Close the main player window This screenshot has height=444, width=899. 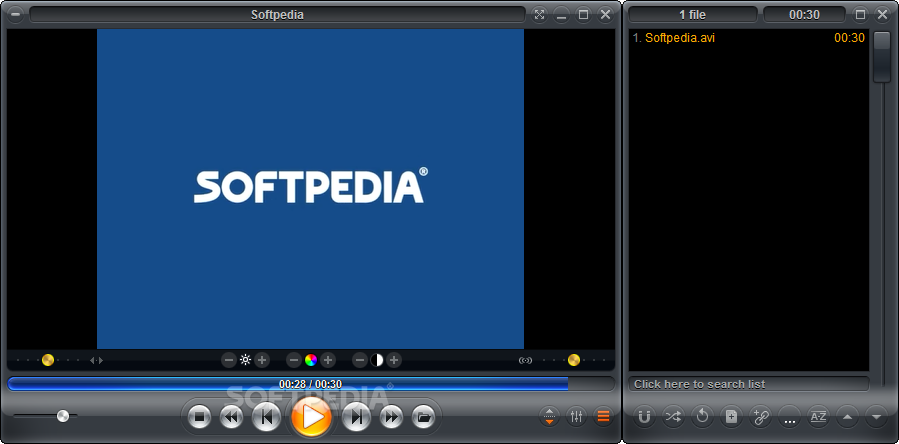(605, 15)
